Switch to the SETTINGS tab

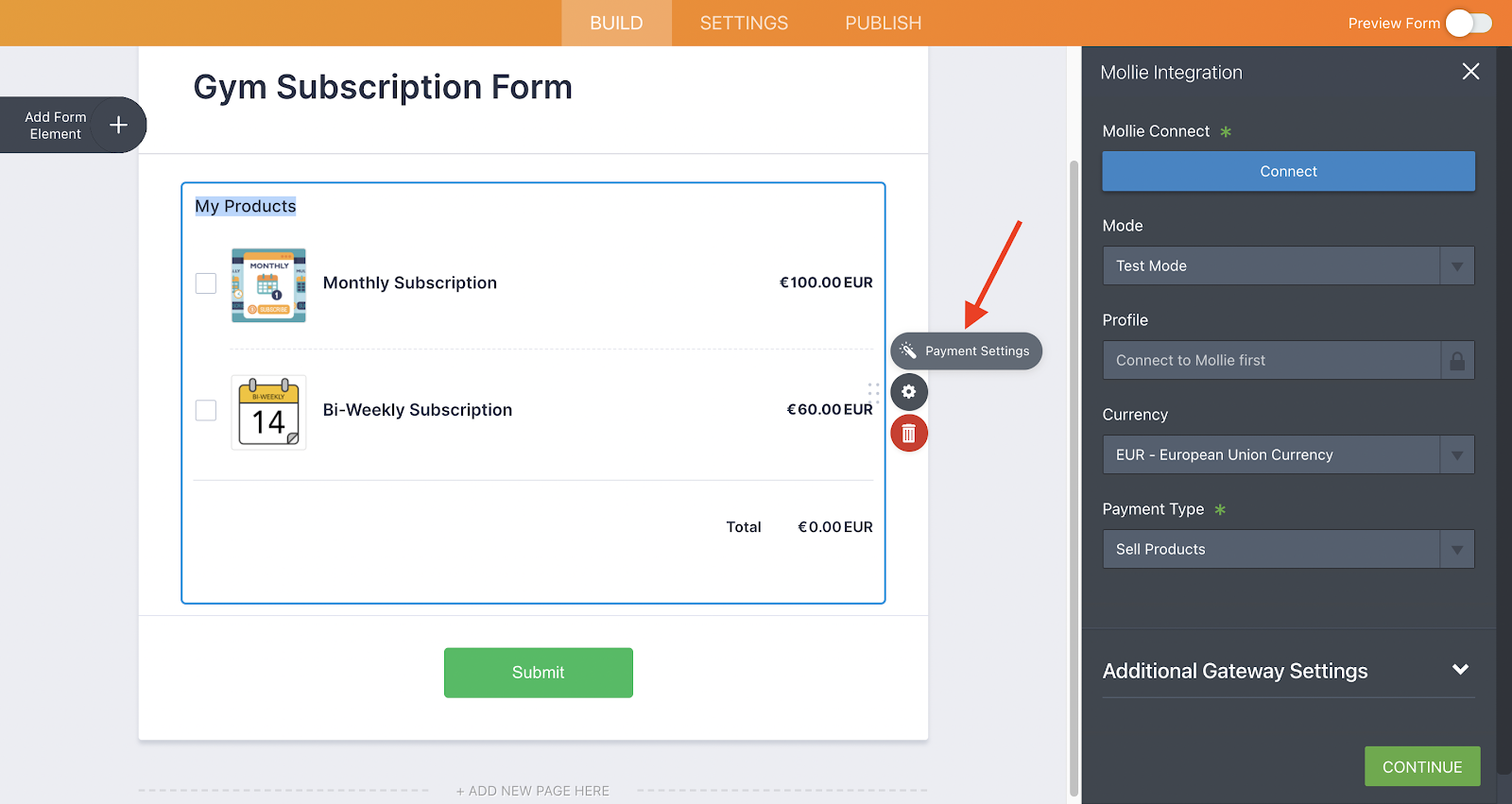pyautogui.click(x=744, y=24)
